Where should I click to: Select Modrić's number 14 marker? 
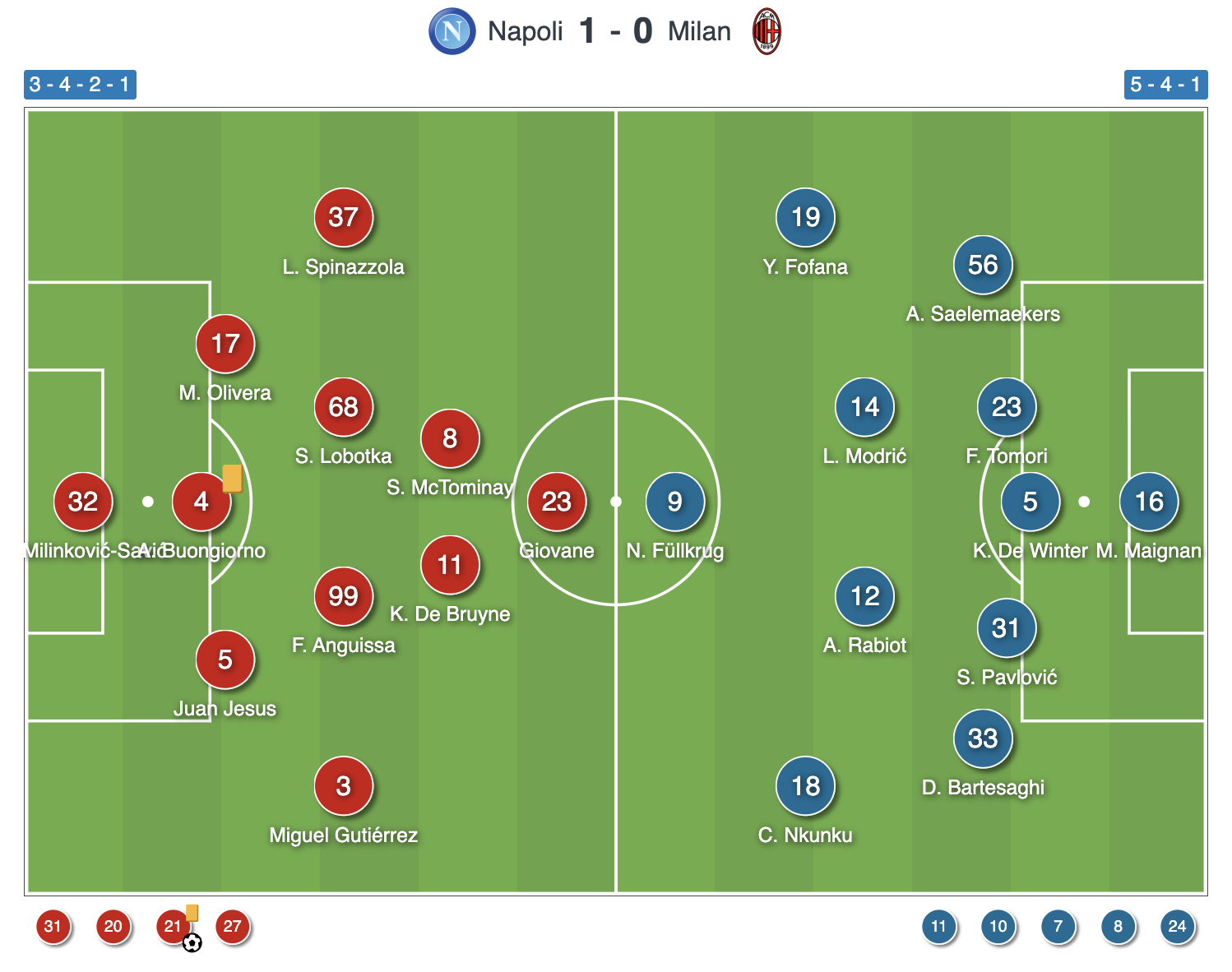point(864,407)
